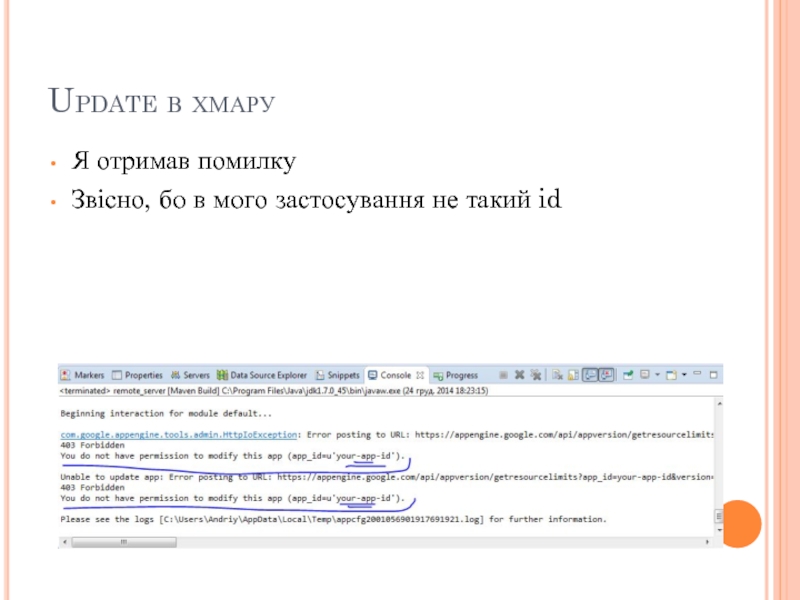Viewport: 800px width, 600px height.
Task: Toggle Scroll Lock in the console
Action: pos(573,375)
